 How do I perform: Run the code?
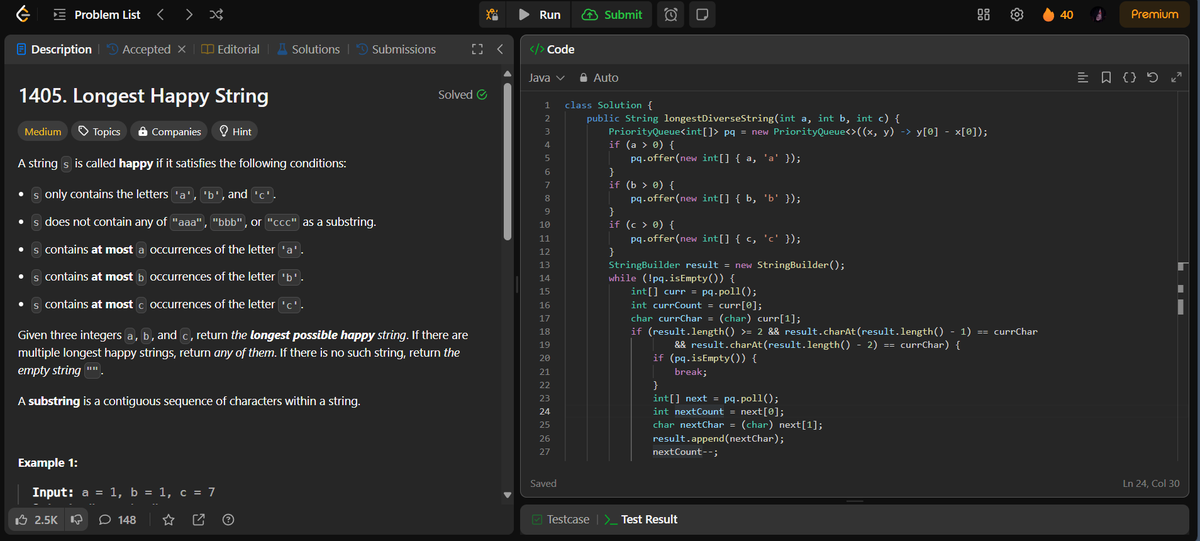pyautogui.click(x=540, y=15)
